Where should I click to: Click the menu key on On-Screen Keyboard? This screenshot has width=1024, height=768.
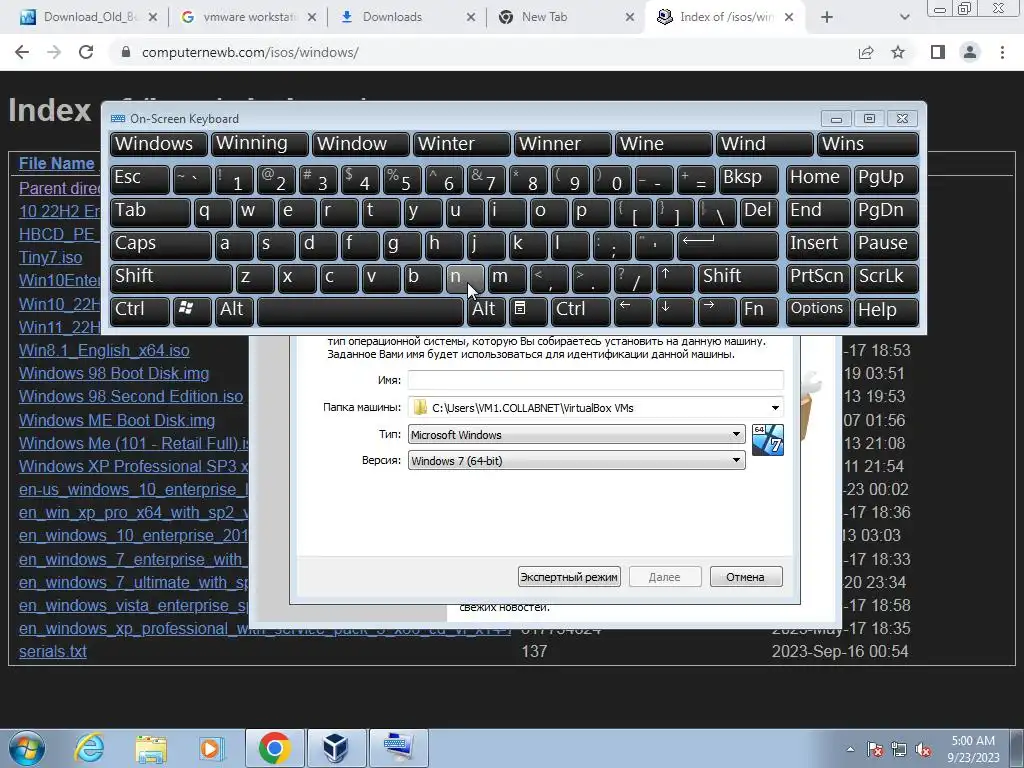528,311
